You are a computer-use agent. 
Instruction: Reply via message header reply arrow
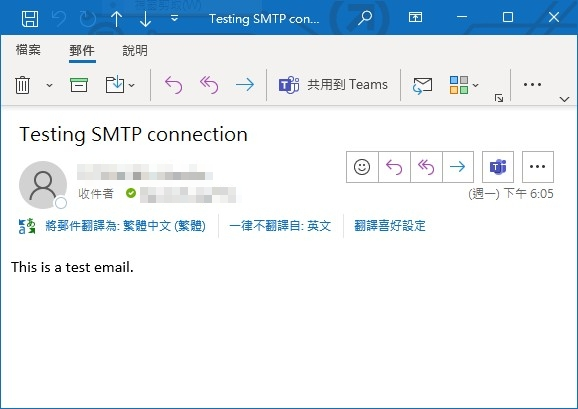point(394,167)
